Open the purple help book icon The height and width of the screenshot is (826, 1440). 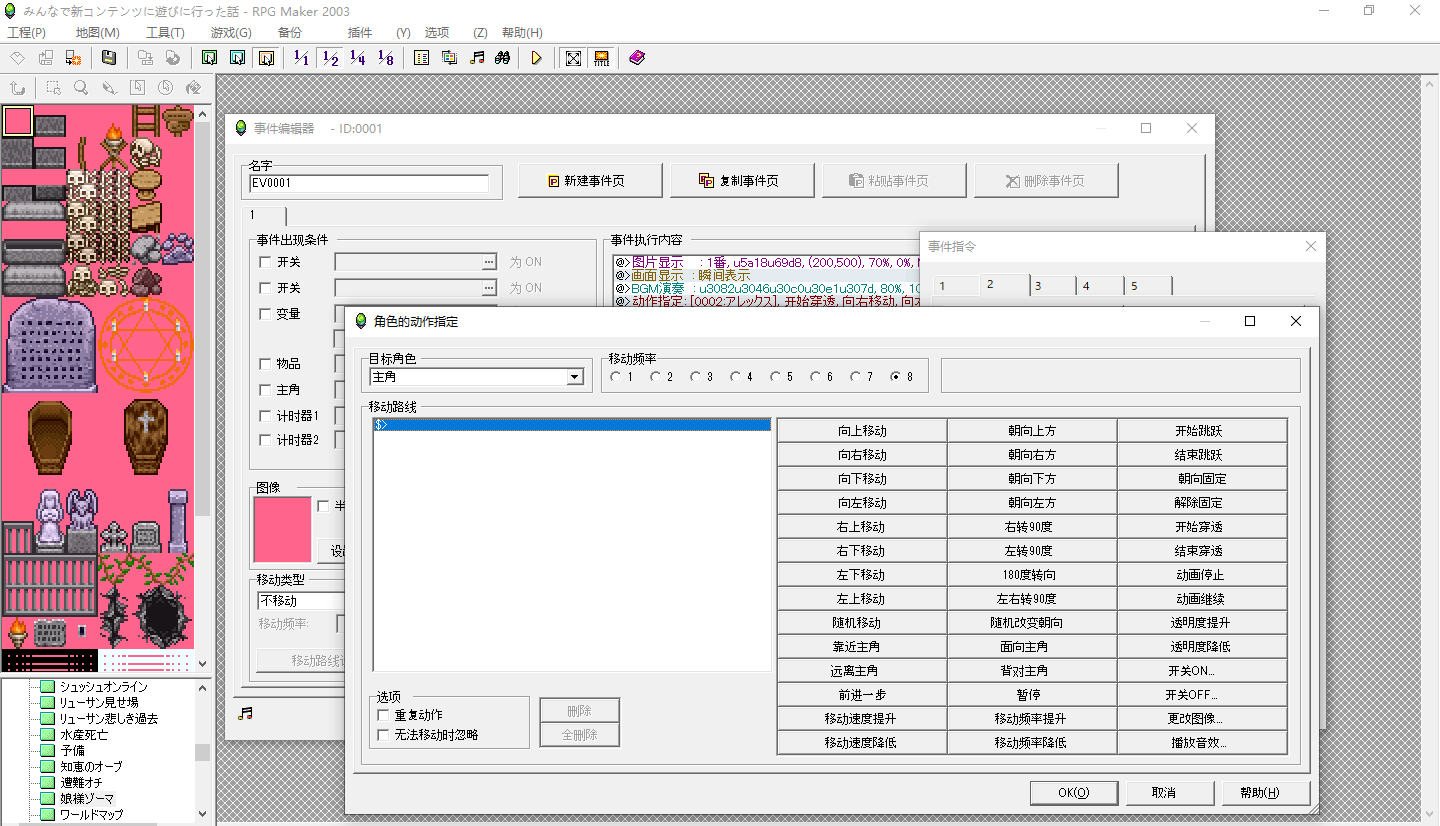tap(637, 58)
